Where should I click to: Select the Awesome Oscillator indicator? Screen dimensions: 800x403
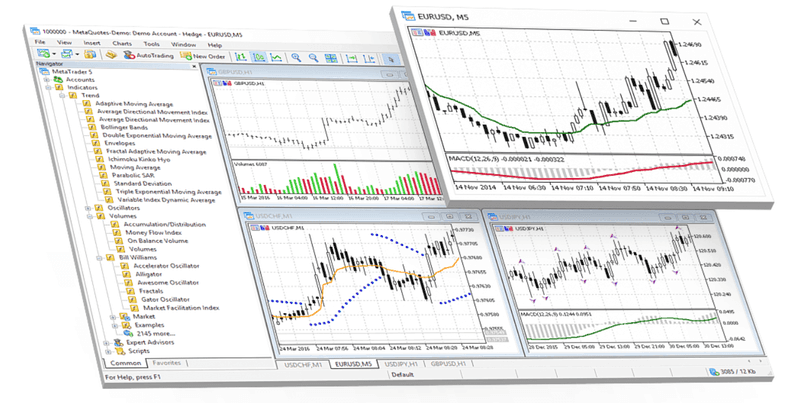(167, 282)
